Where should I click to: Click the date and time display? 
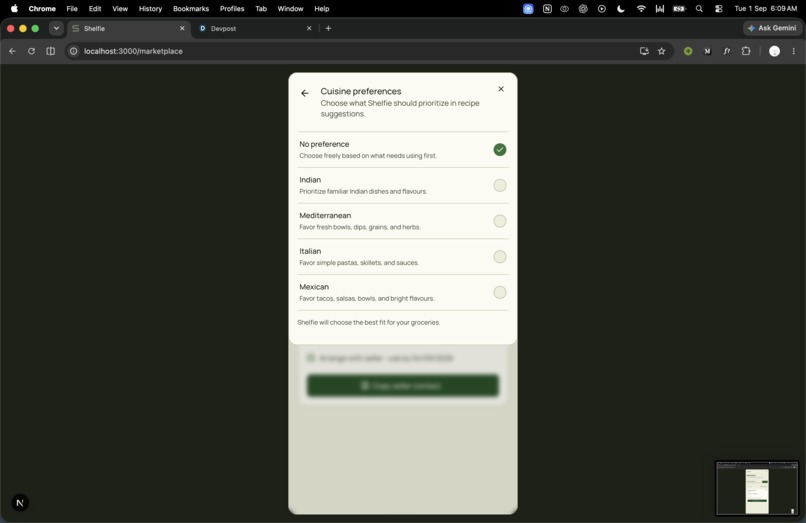click(x=765, y=9)
